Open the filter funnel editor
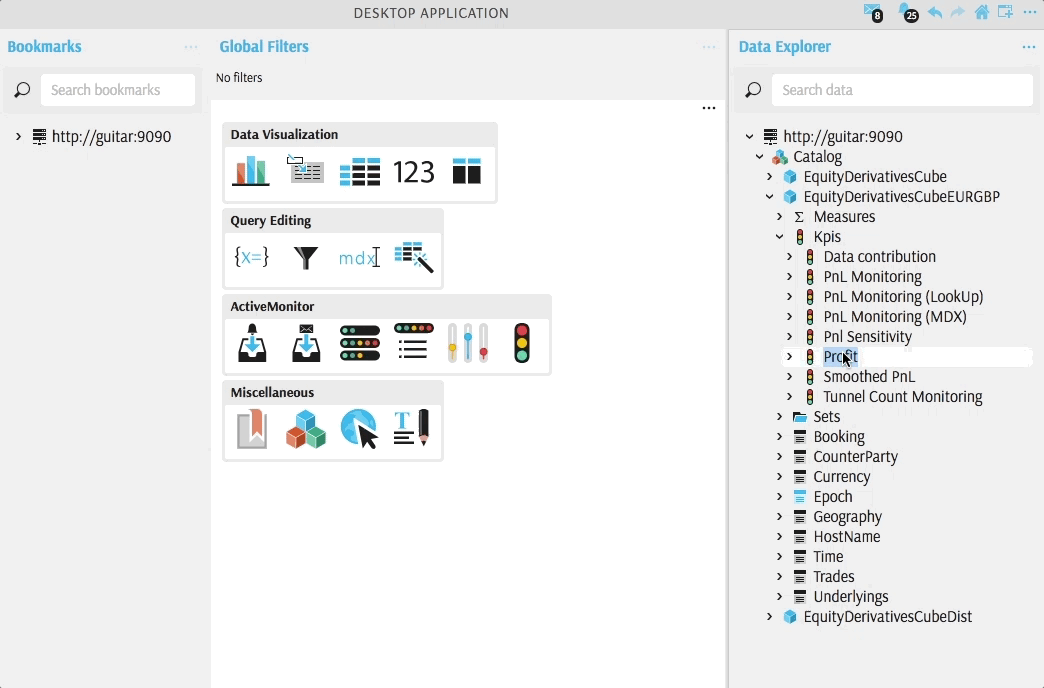This screenshot has width=1044, height=688. coord(306,258)
